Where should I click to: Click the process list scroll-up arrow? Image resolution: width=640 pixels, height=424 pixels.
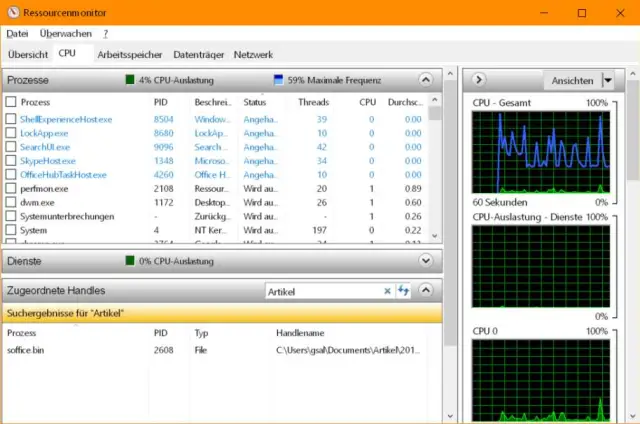[435, 100]
